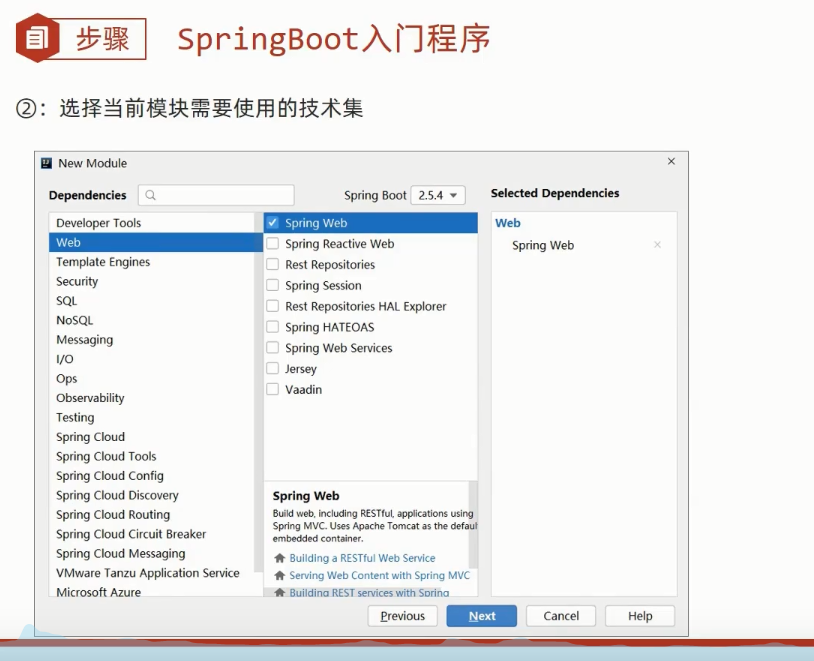This screenshot has width=814, height=661.
Task: Remove Spring Web from selected dependencies
Action: tap(657, 245)
